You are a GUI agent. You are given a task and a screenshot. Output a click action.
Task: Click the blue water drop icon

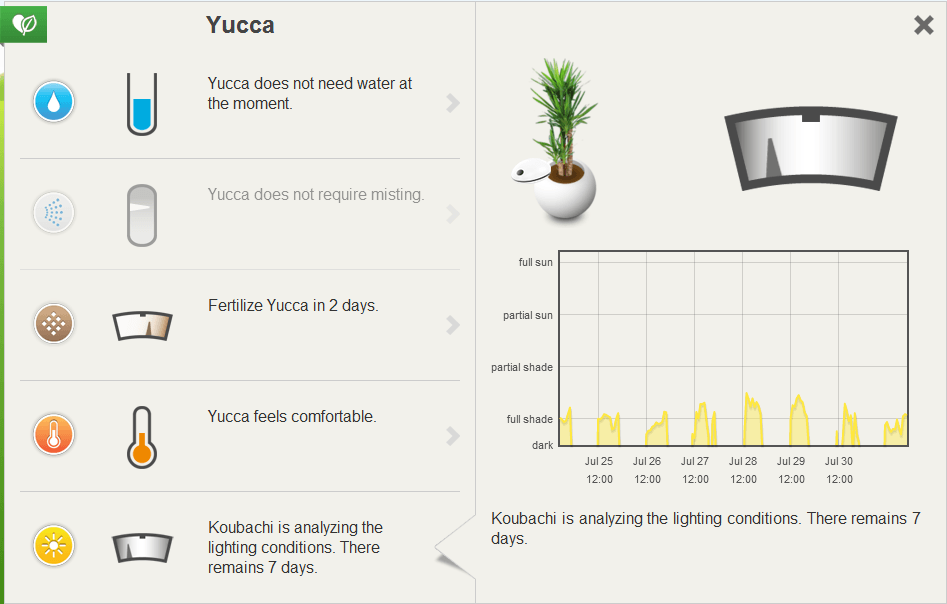coord(54,101)
